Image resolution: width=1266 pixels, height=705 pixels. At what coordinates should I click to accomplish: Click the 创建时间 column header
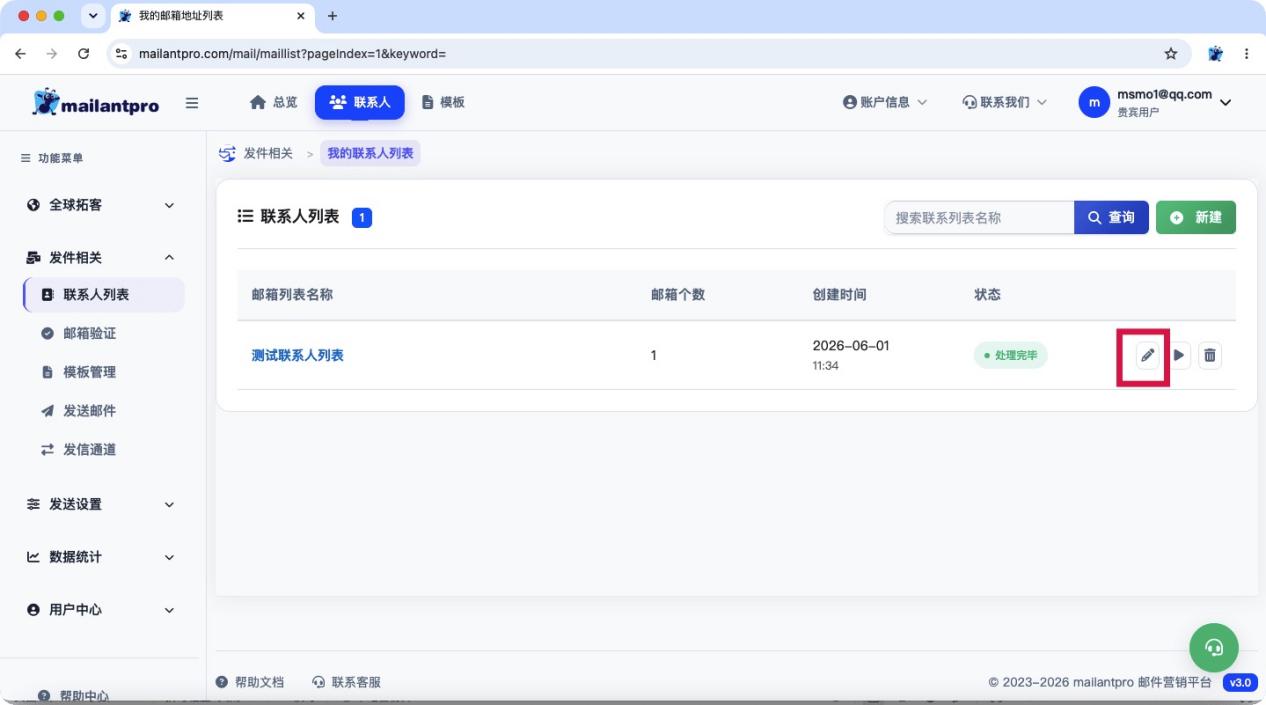pyautogui.click(x=840, y=295)
